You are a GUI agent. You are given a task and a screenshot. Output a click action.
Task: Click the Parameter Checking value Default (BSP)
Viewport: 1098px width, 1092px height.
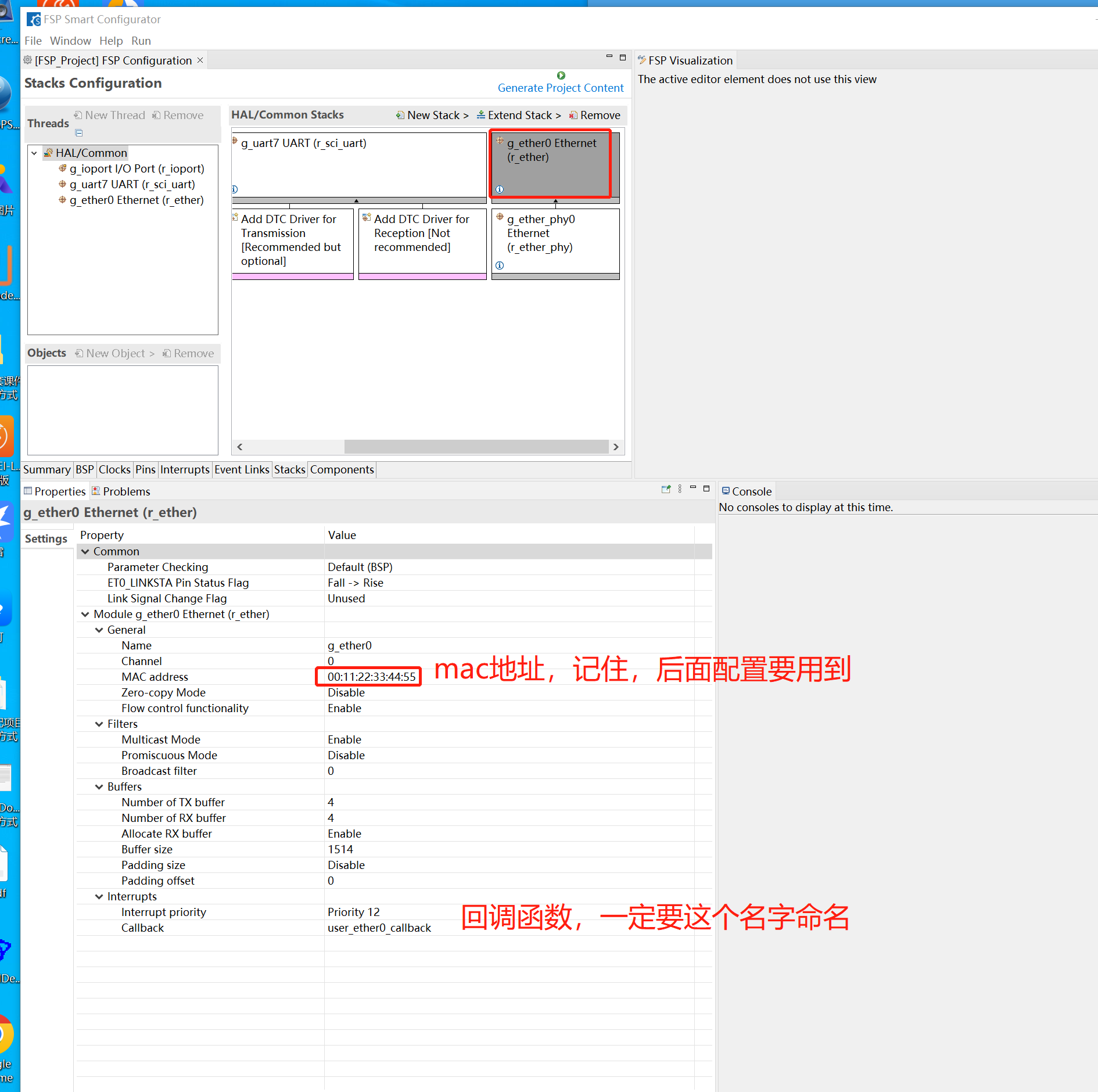coord(360,567)
